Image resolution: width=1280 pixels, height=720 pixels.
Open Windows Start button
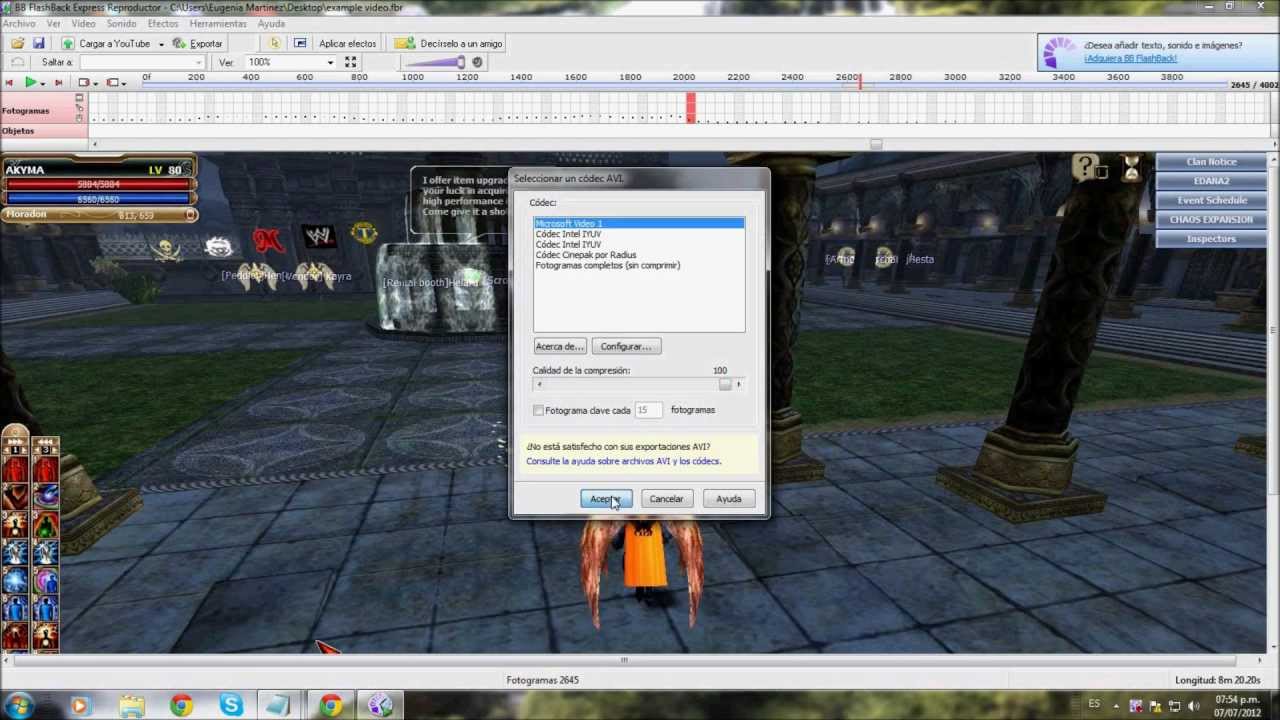(x=18, y=705)
